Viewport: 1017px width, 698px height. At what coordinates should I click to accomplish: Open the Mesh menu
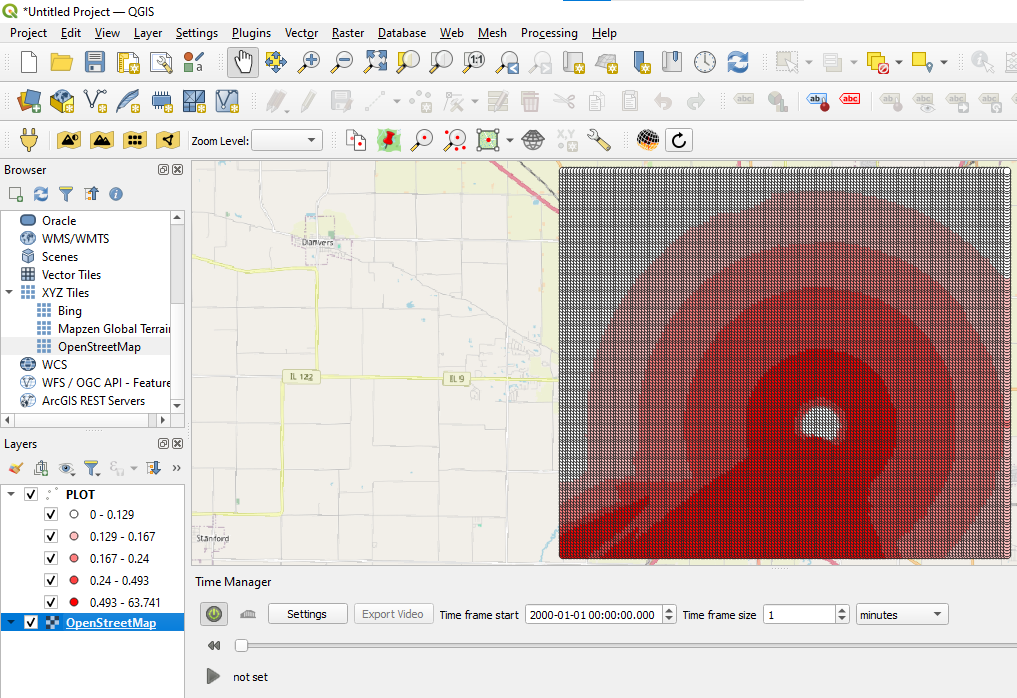coord(492,33)
